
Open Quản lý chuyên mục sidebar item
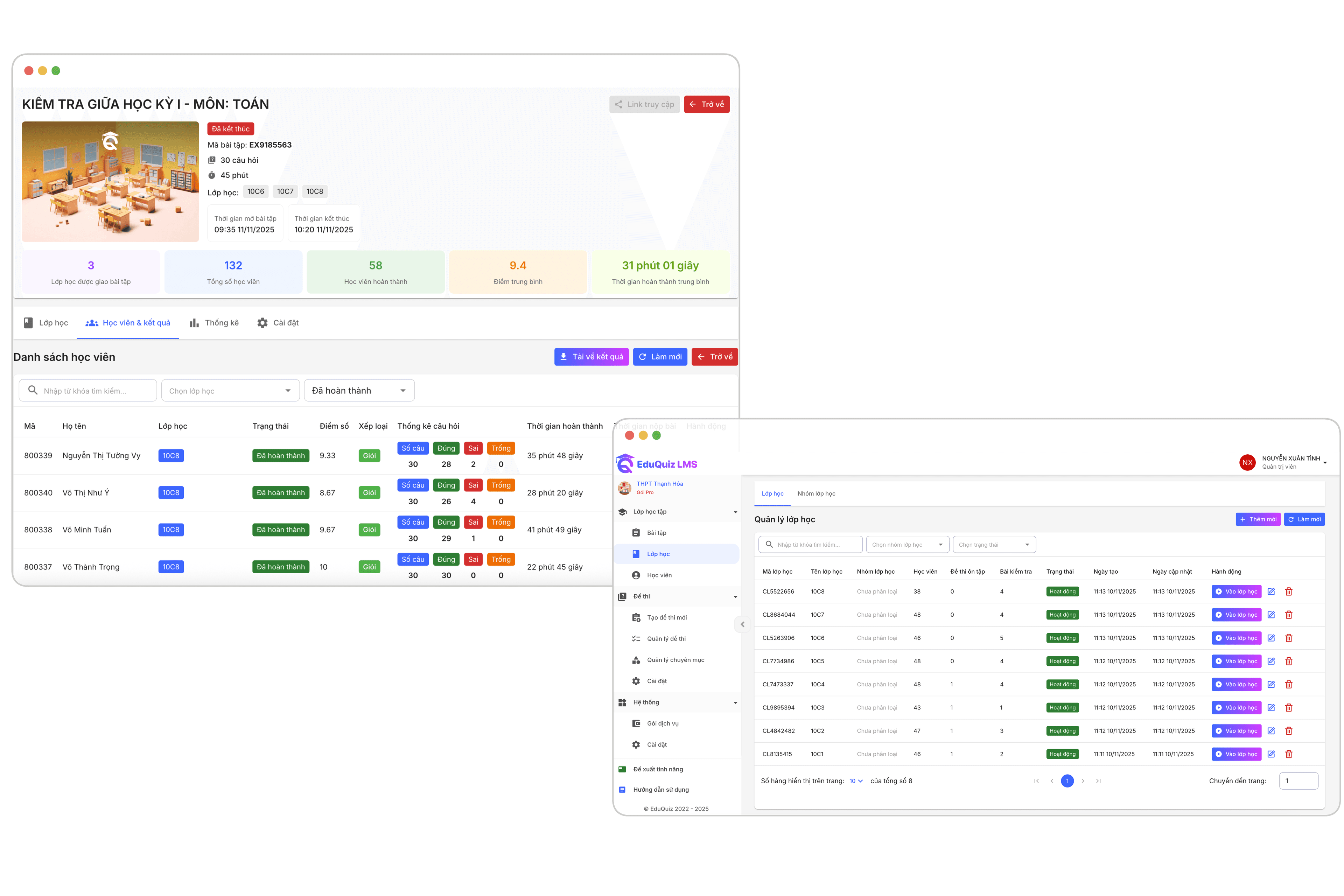point(675,660)
